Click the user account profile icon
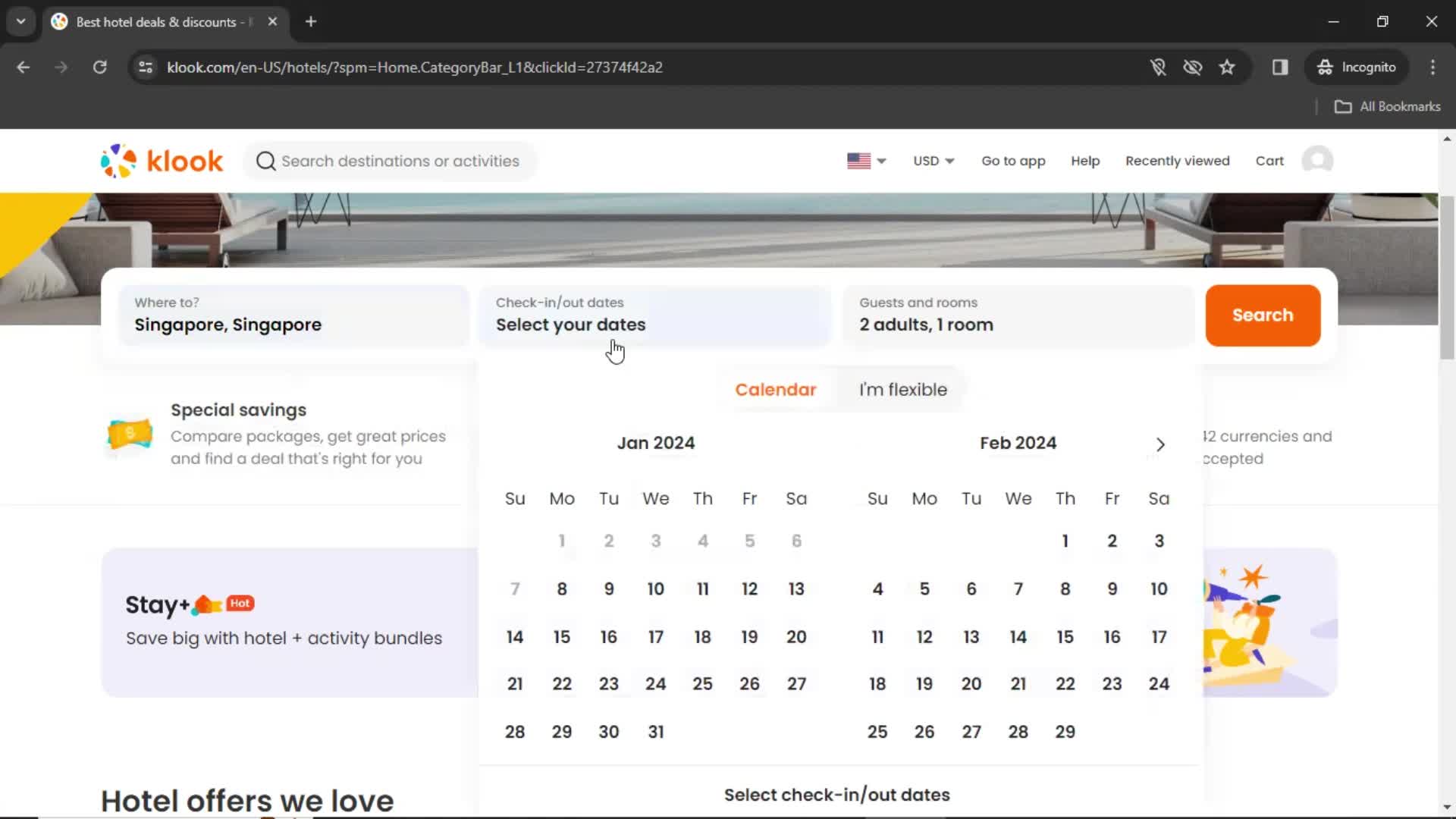This screenshot has height=819, width=1456. pos(1320,160)
